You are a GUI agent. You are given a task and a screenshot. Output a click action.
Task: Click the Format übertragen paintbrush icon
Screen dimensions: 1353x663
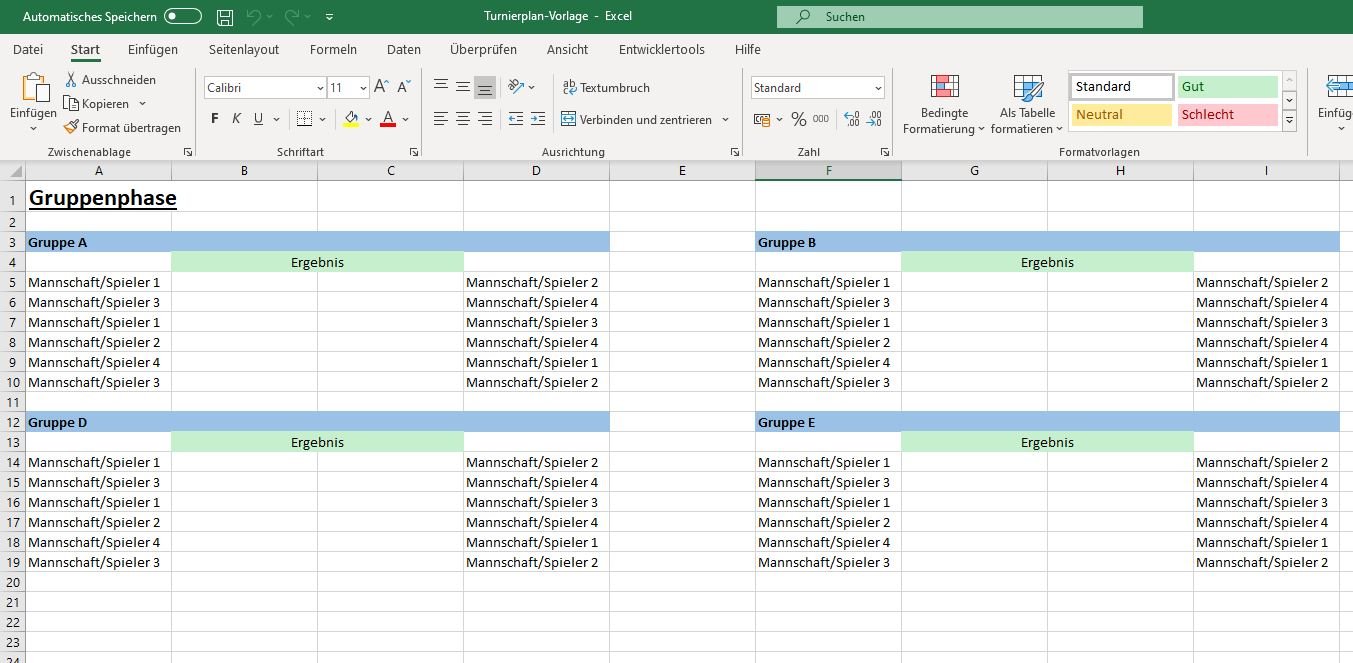pyautogui.click(x=71, y=128)
